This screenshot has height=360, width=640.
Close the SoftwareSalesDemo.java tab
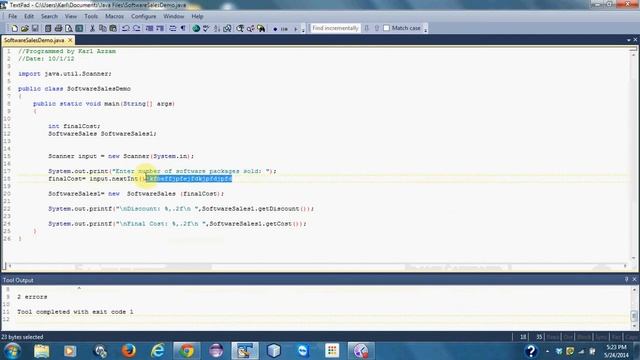[70, 40]
